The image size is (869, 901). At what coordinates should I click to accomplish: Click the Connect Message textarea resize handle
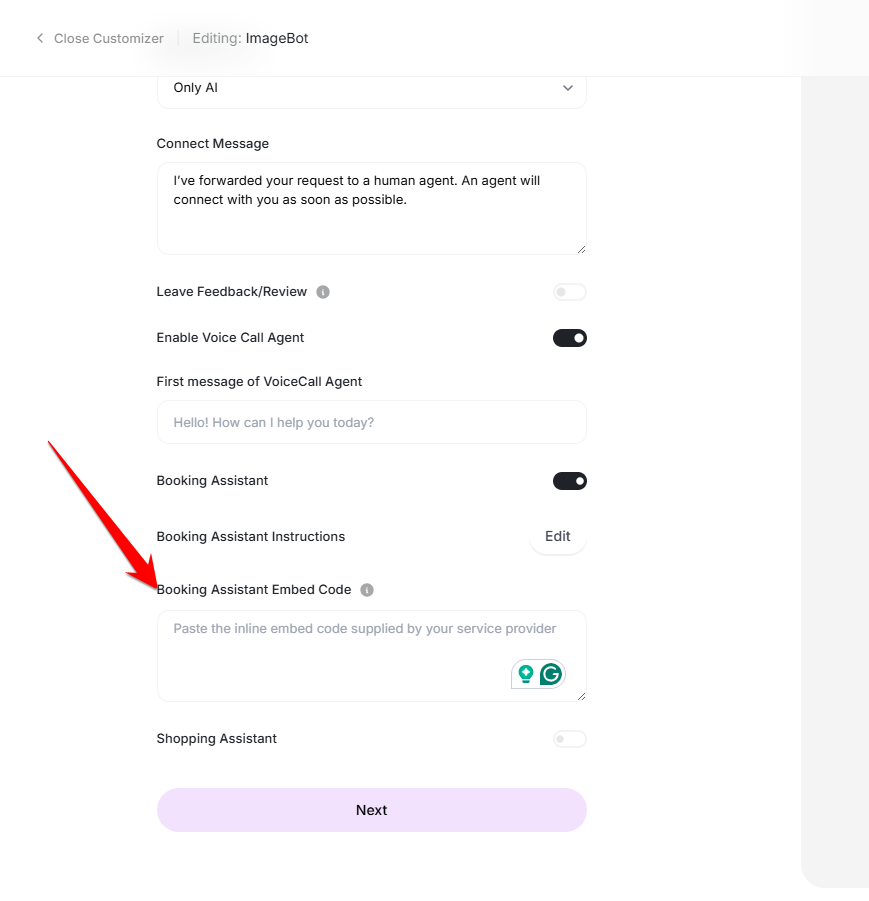click(581, 249)
